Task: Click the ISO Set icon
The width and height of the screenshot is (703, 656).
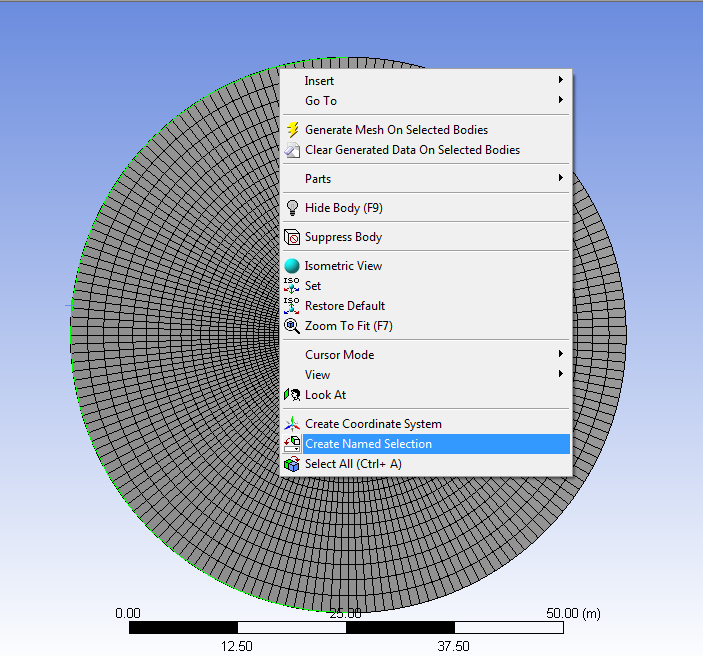Action: click(x=291, y=286)
